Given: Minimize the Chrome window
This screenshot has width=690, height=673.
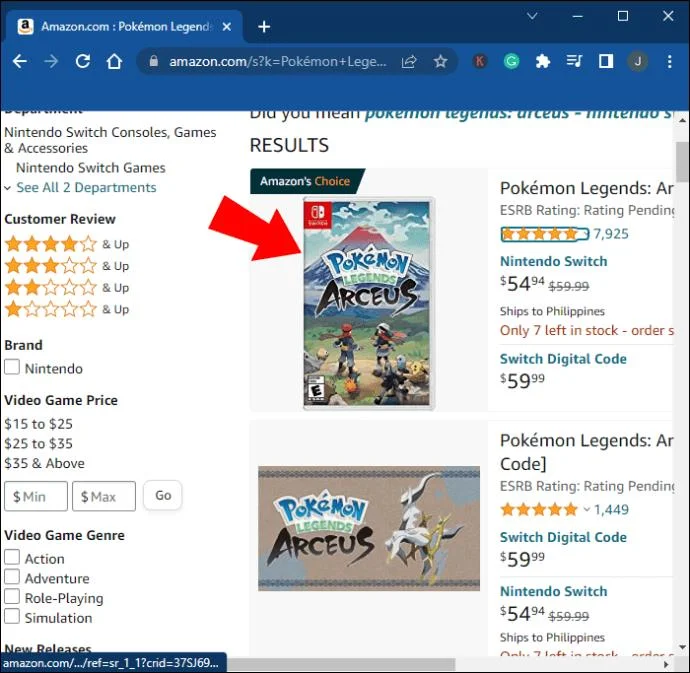Looking at the screenshot, I should point(578,16).
